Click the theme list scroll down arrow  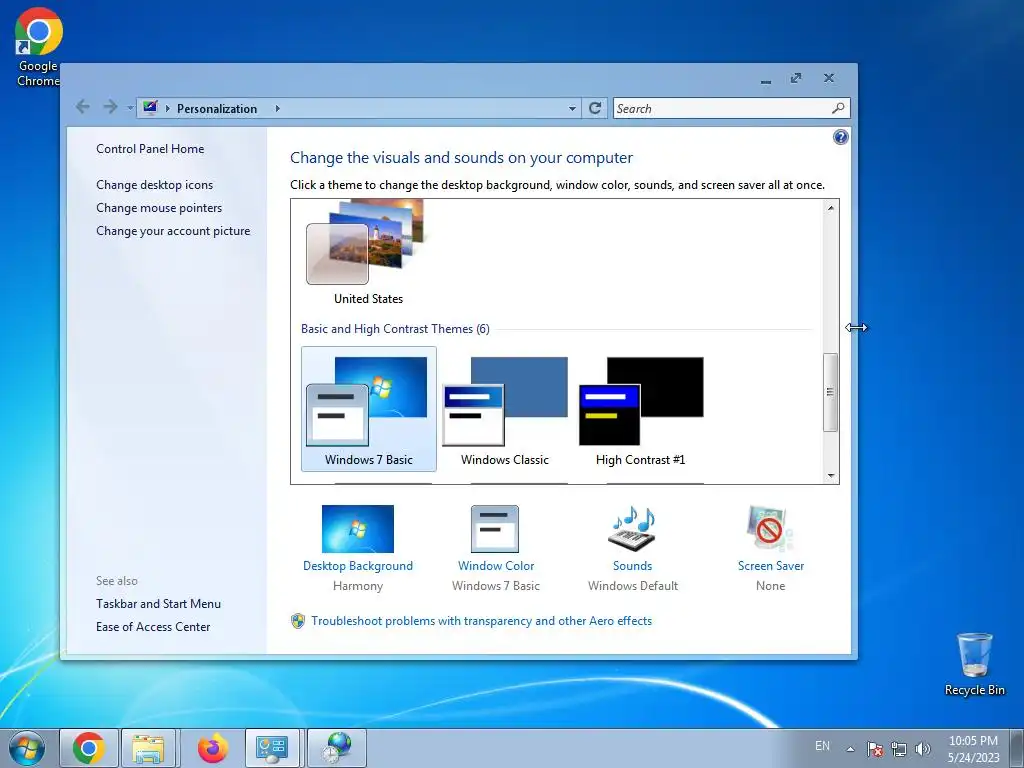831,475
